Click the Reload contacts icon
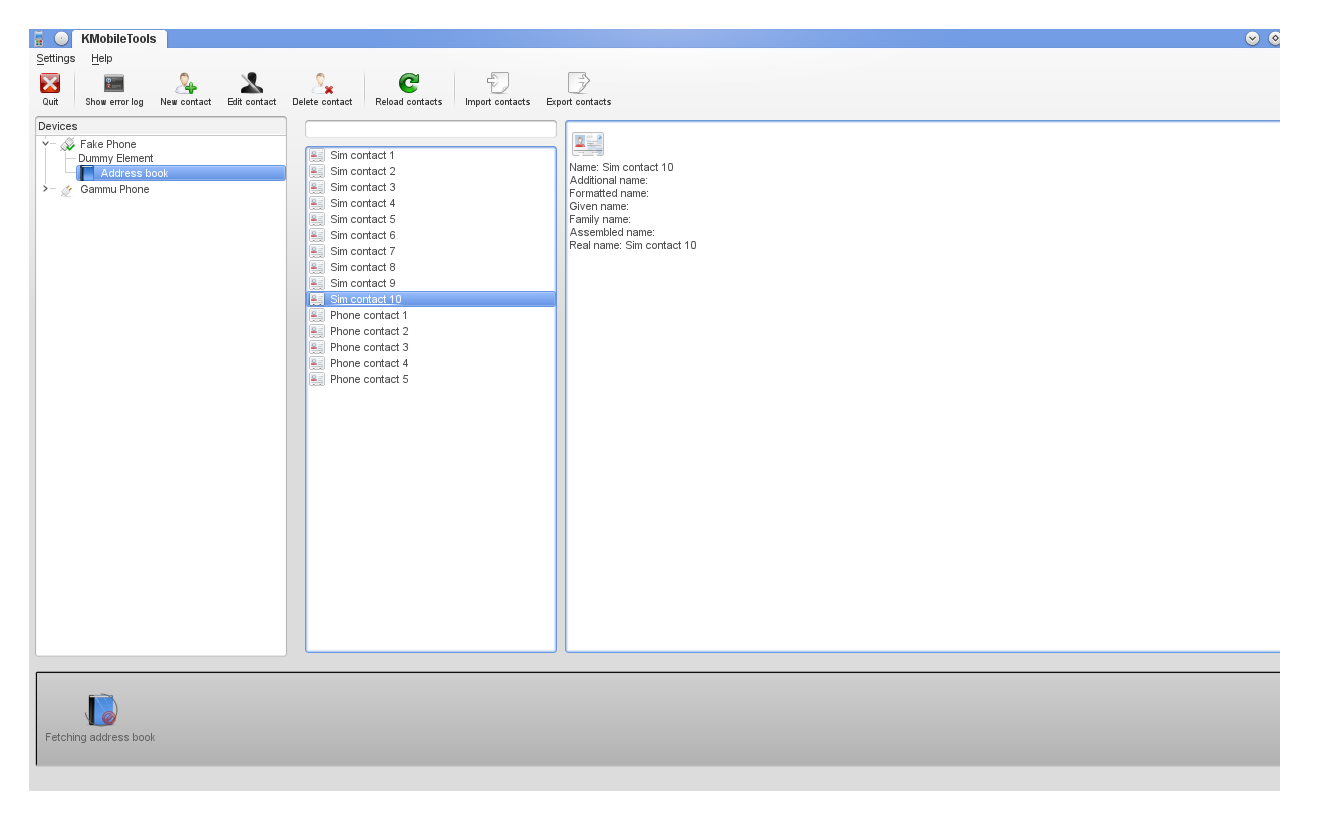Image resolution: width=1338 pixels, height=820 pixels. pos(409,84)
